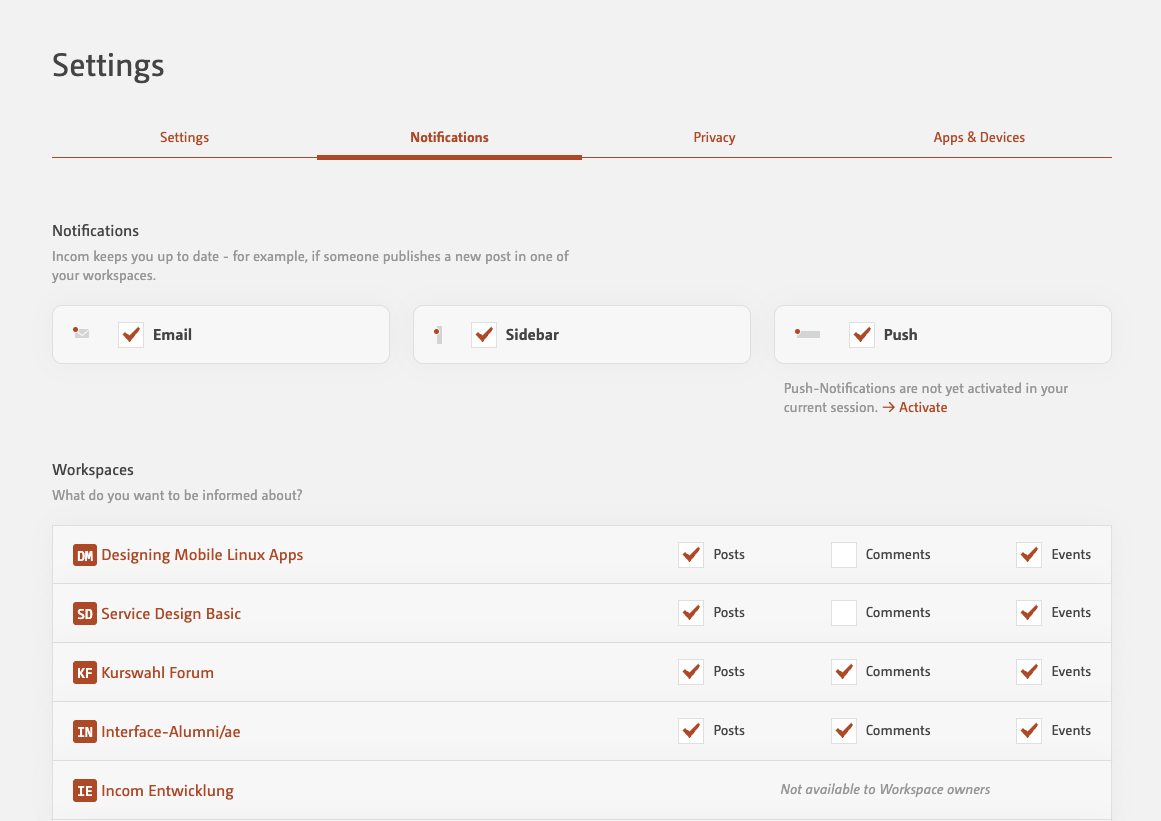
Task: Click the Workspaces section heading
Action: (93, 470)
